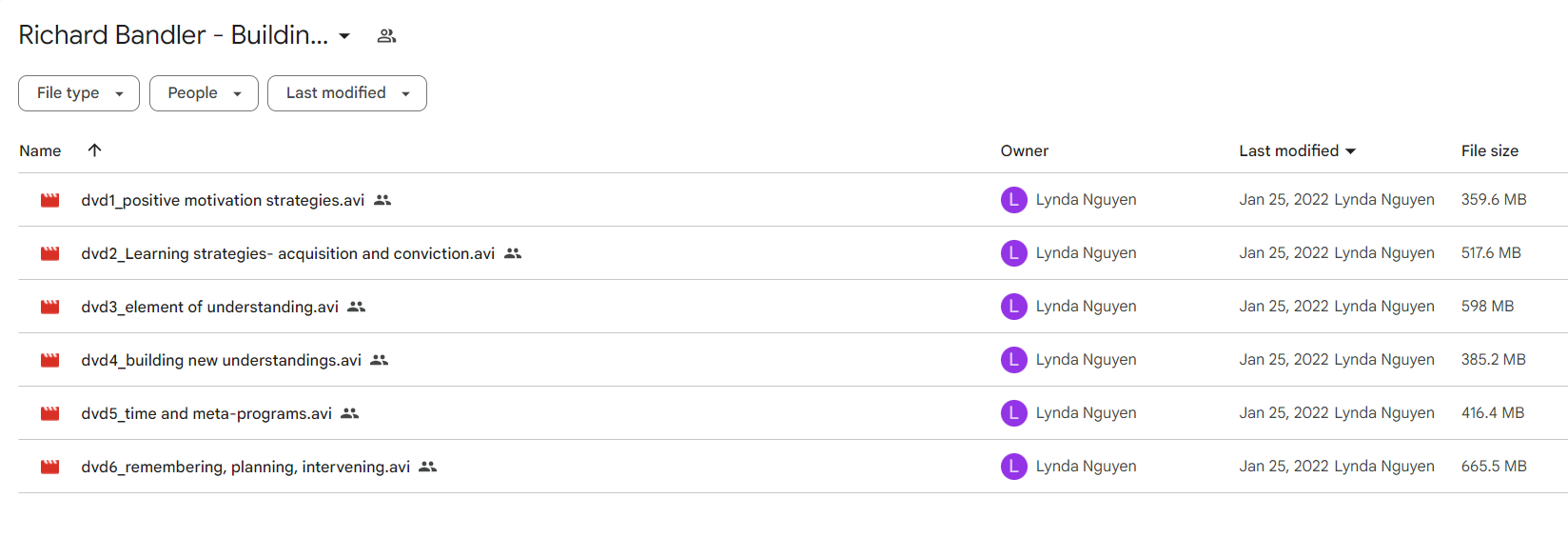1568x538 pixels.
Task: Click the shared folder people icon beside the folder title
Action: coord(386,36)
